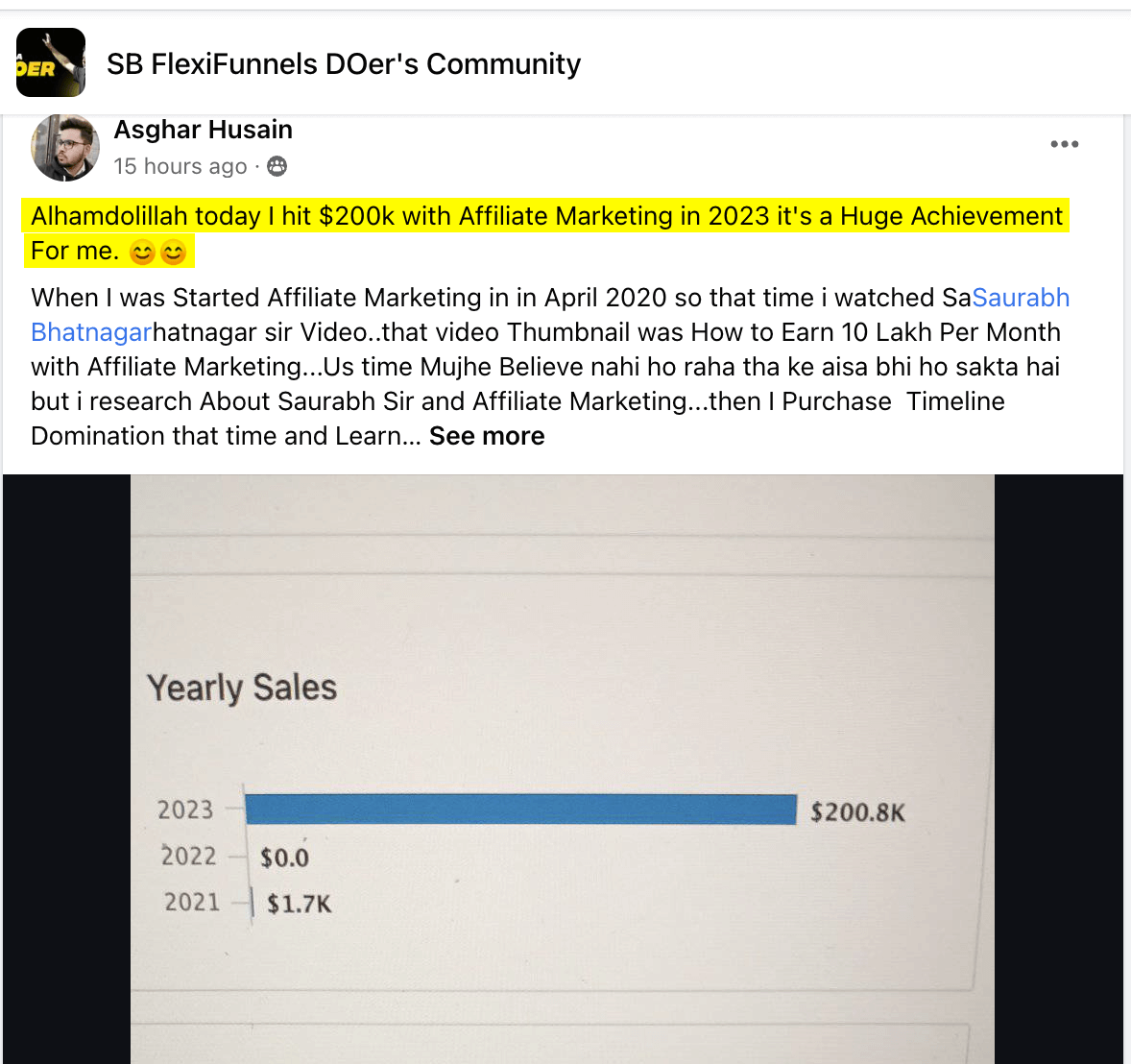Image resolution: width=1131 pixels, height=1064 pixels.
Task: Collapse the post by clicking See more toggle
Action: pos(486,436)
